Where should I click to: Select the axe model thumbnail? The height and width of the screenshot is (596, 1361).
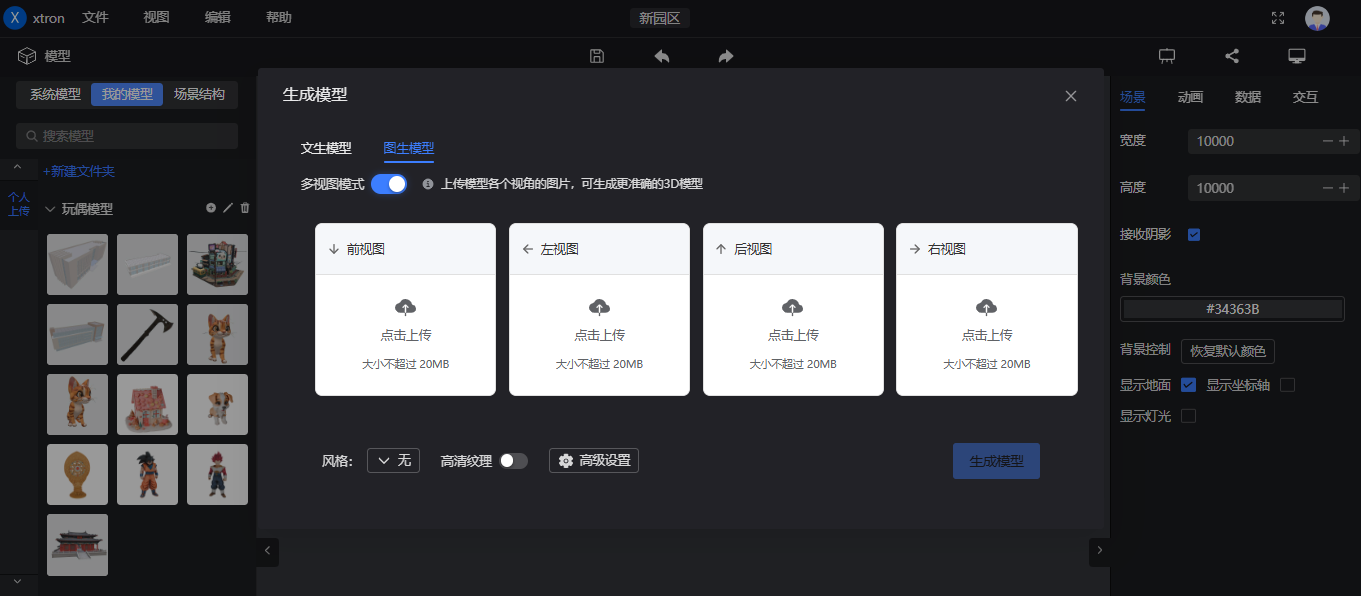147,334
